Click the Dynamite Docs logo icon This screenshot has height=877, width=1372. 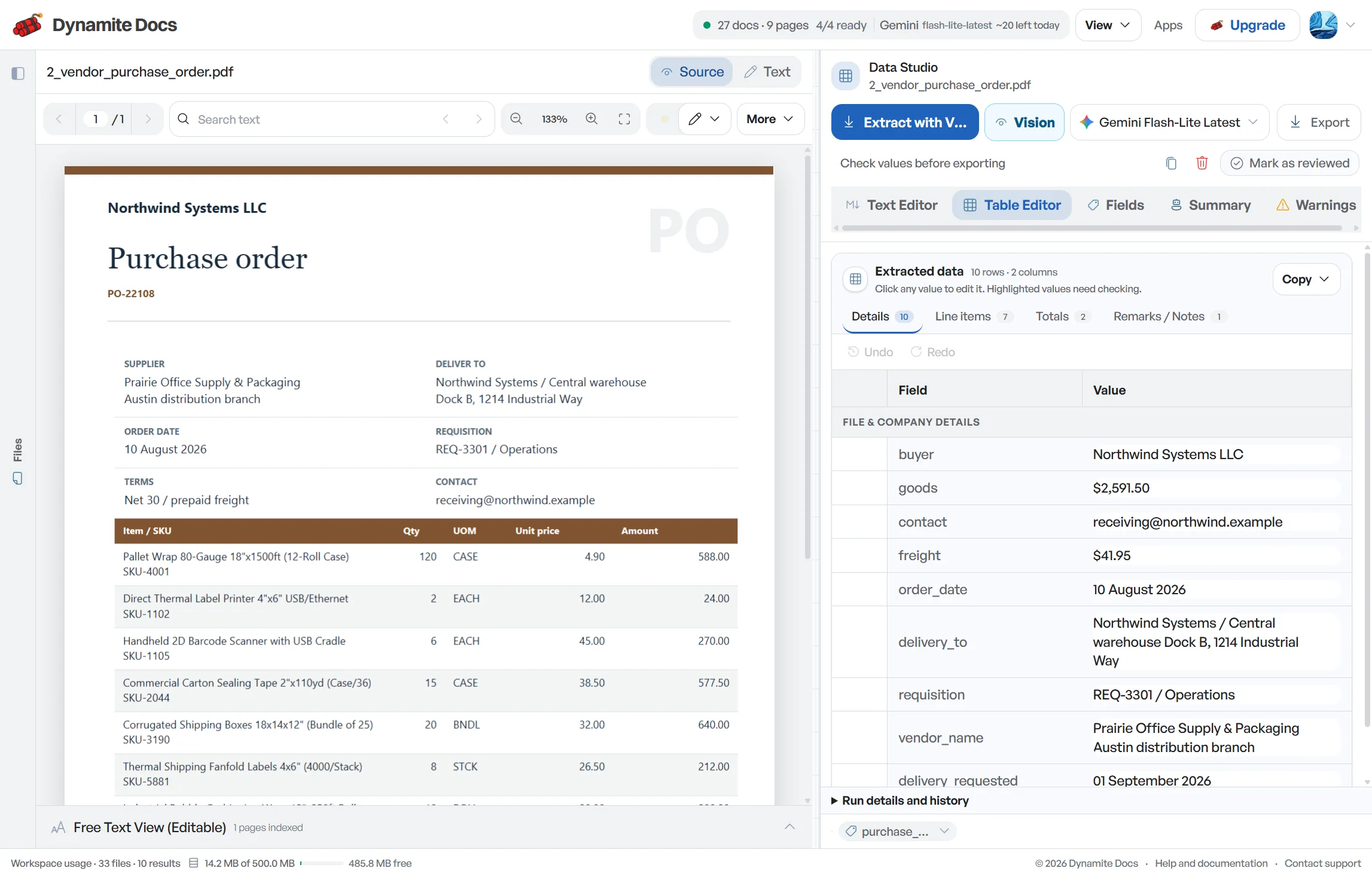[28, 25]
